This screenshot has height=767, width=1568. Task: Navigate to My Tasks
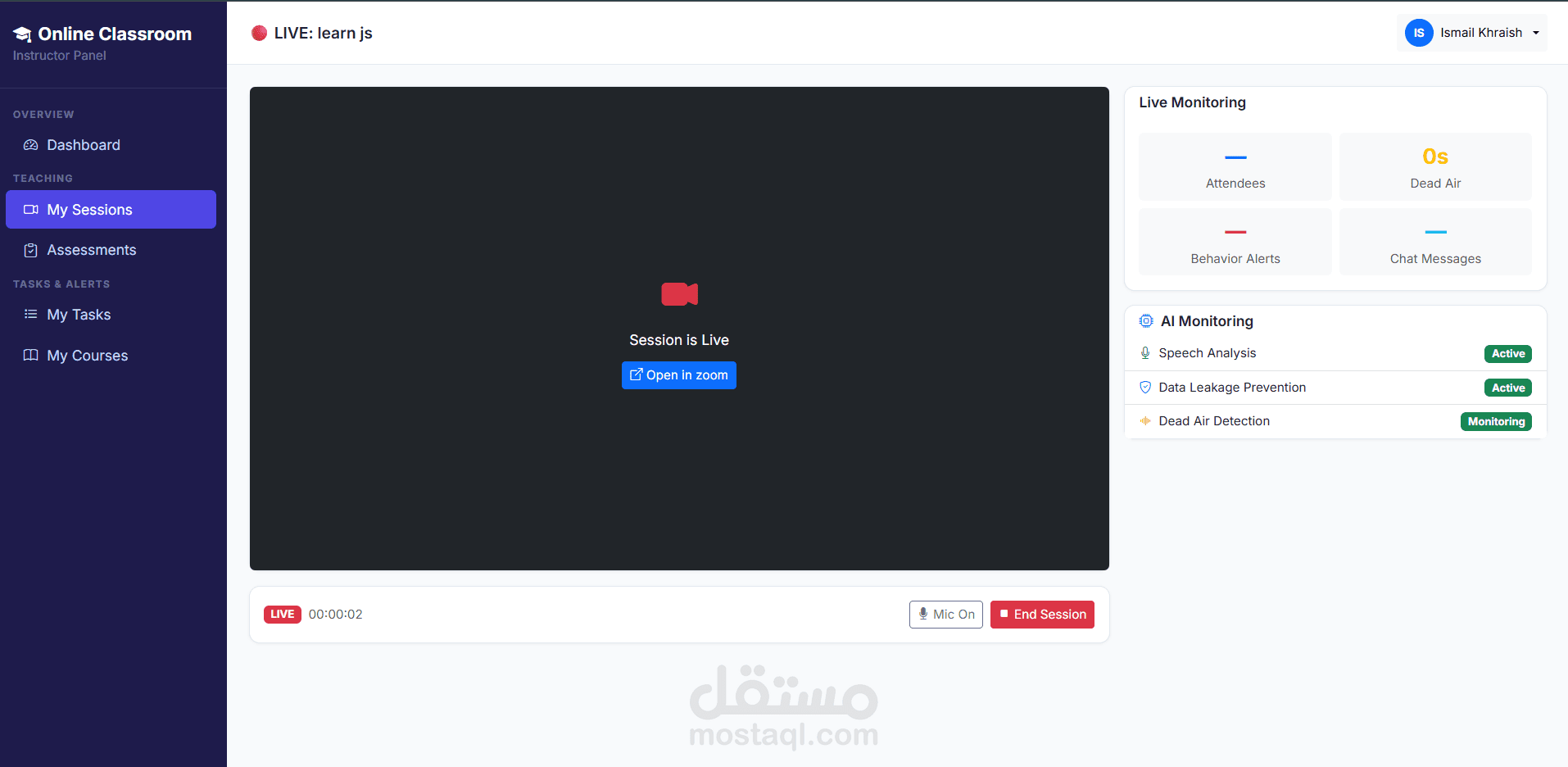coord(111,315)
